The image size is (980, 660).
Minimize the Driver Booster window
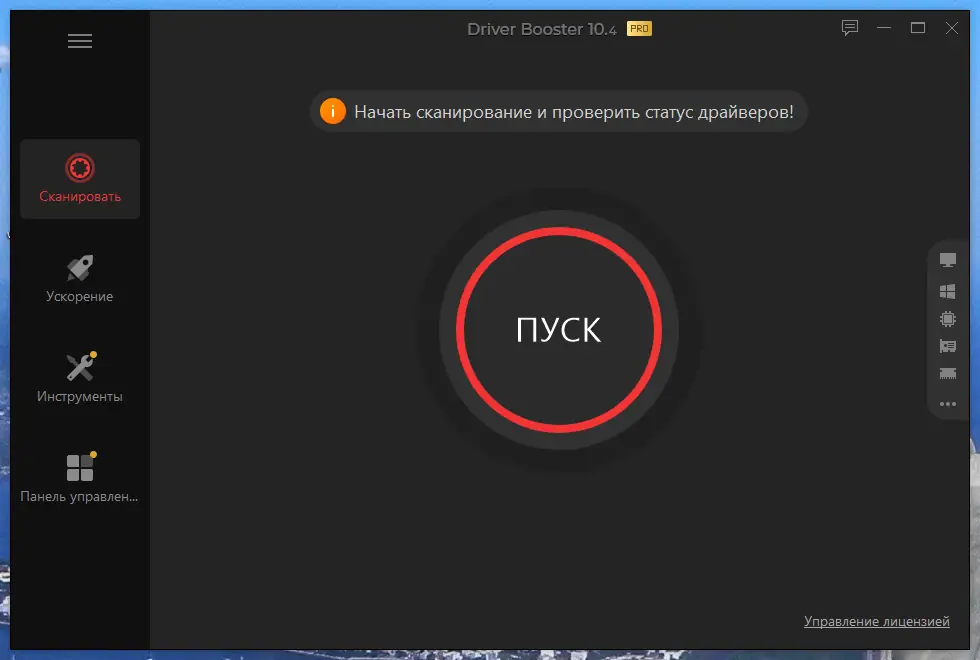pos(884,28)
